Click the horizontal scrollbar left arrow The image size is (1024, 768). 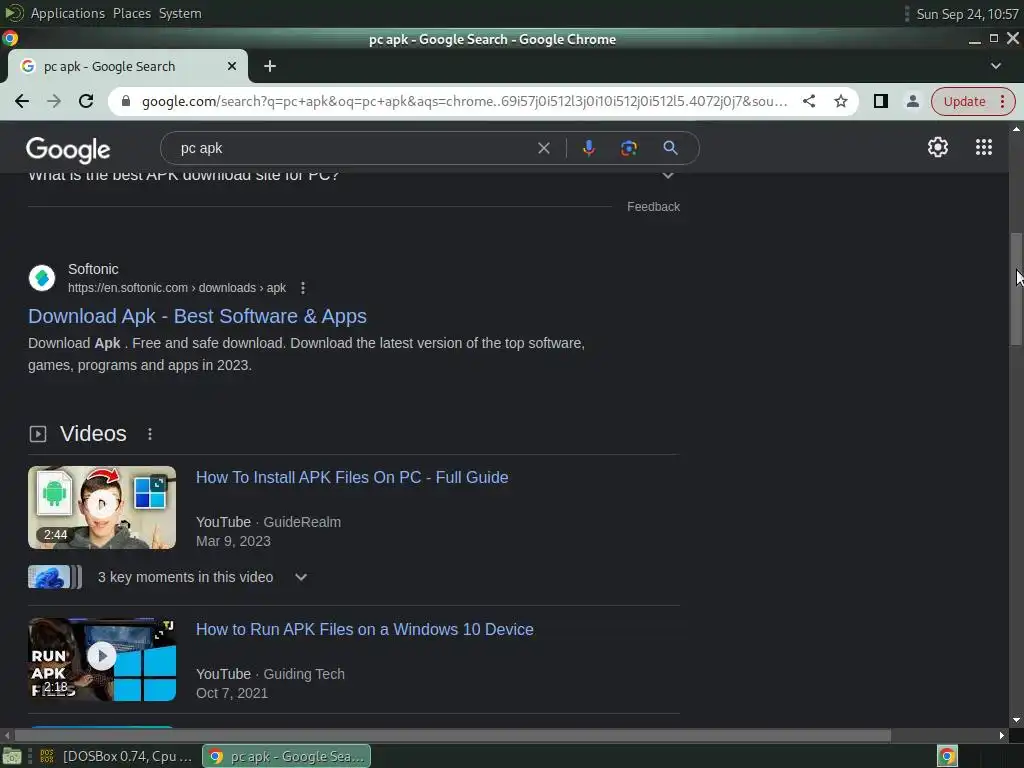point(7,735)
